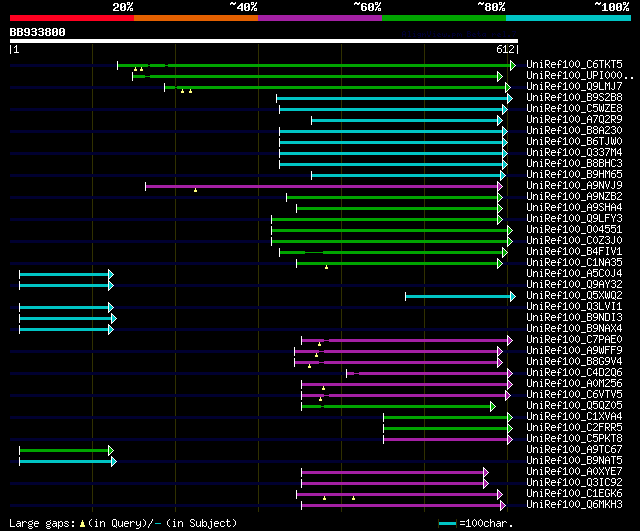Click the BB933800 query name
This screenshot has height=531, width=640.
coord(38,32)
